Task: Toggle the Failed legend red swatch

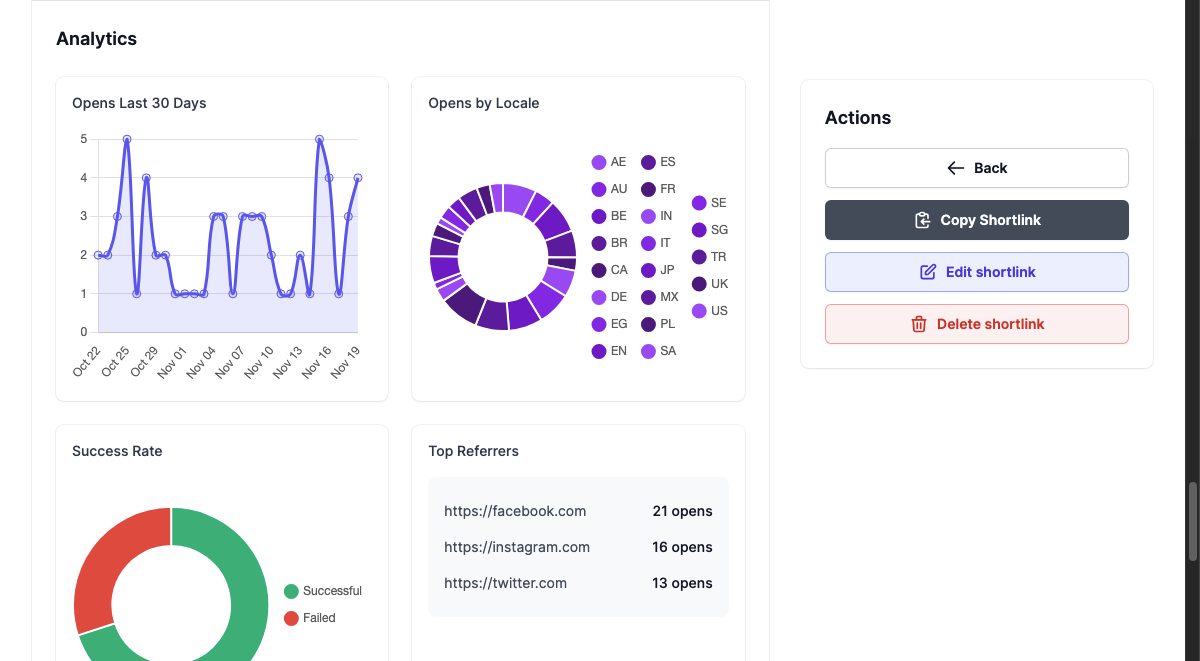Action: click(292, 618)
